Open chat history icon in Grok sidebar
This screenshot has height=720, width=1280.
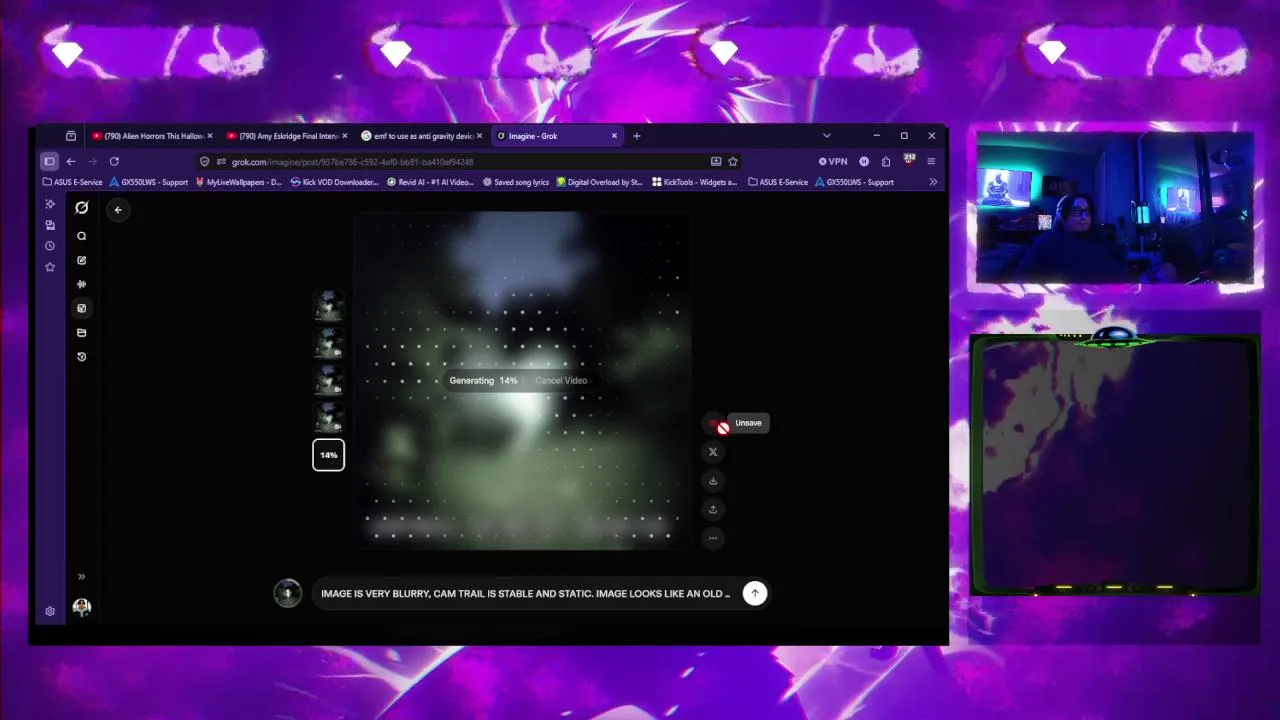(x=82, y=356)
